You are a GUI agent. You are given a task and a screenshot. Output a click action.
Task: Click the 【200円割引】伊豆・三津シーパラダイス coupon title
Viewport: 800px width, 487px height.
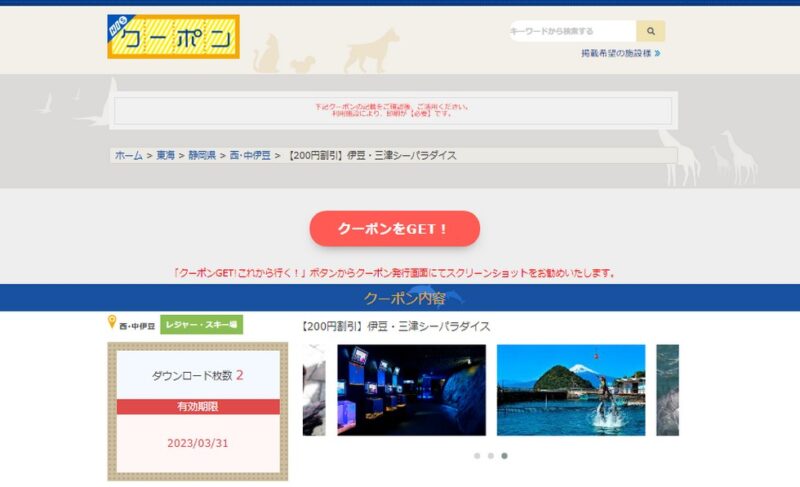click(396, 326)
